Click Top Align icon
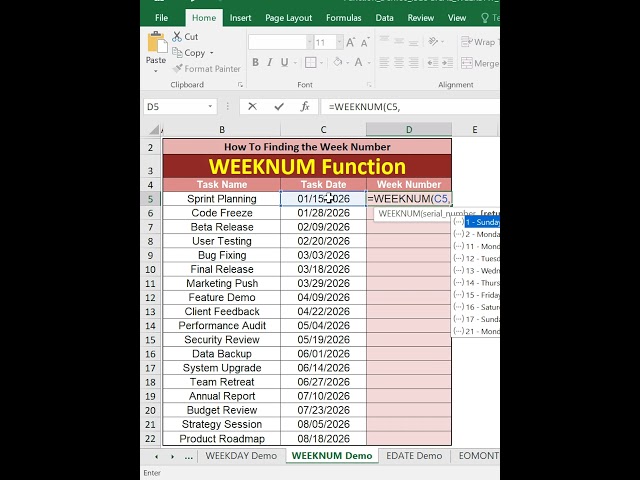 coord(384,41)
